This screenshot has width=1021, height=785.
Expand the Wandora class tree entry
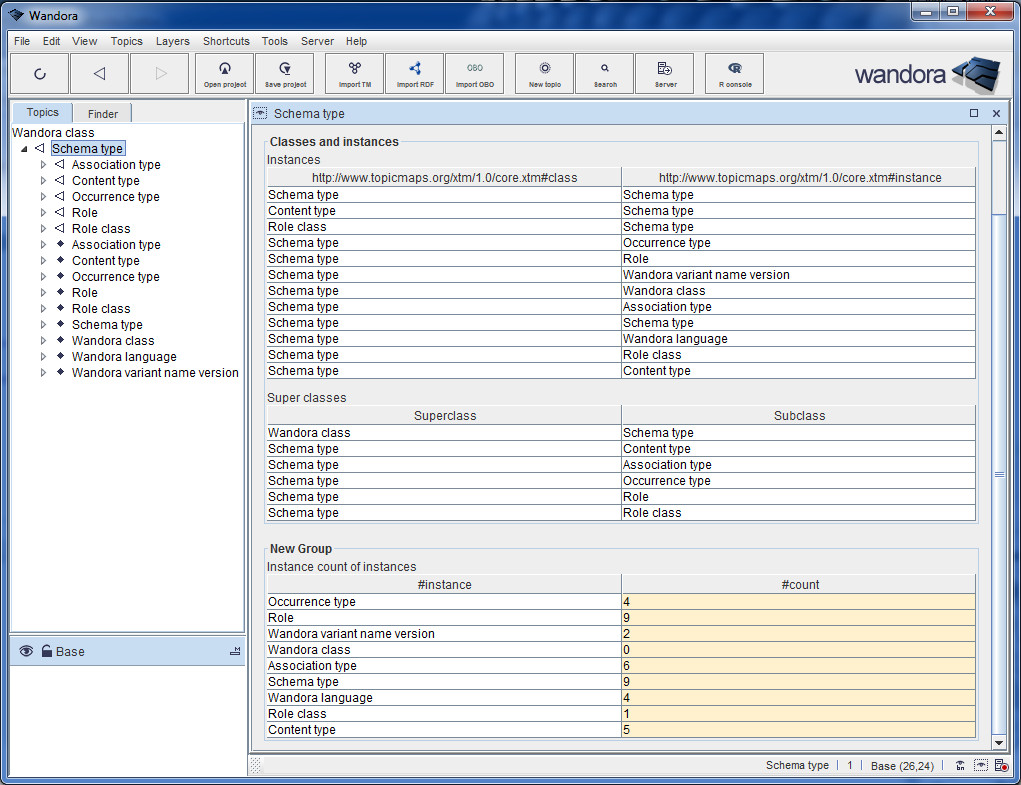pos(43,340)
